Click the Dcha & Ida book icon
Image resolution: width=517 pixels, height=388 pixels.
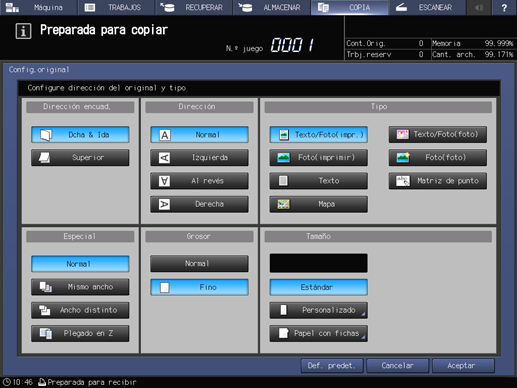(46, 135)
